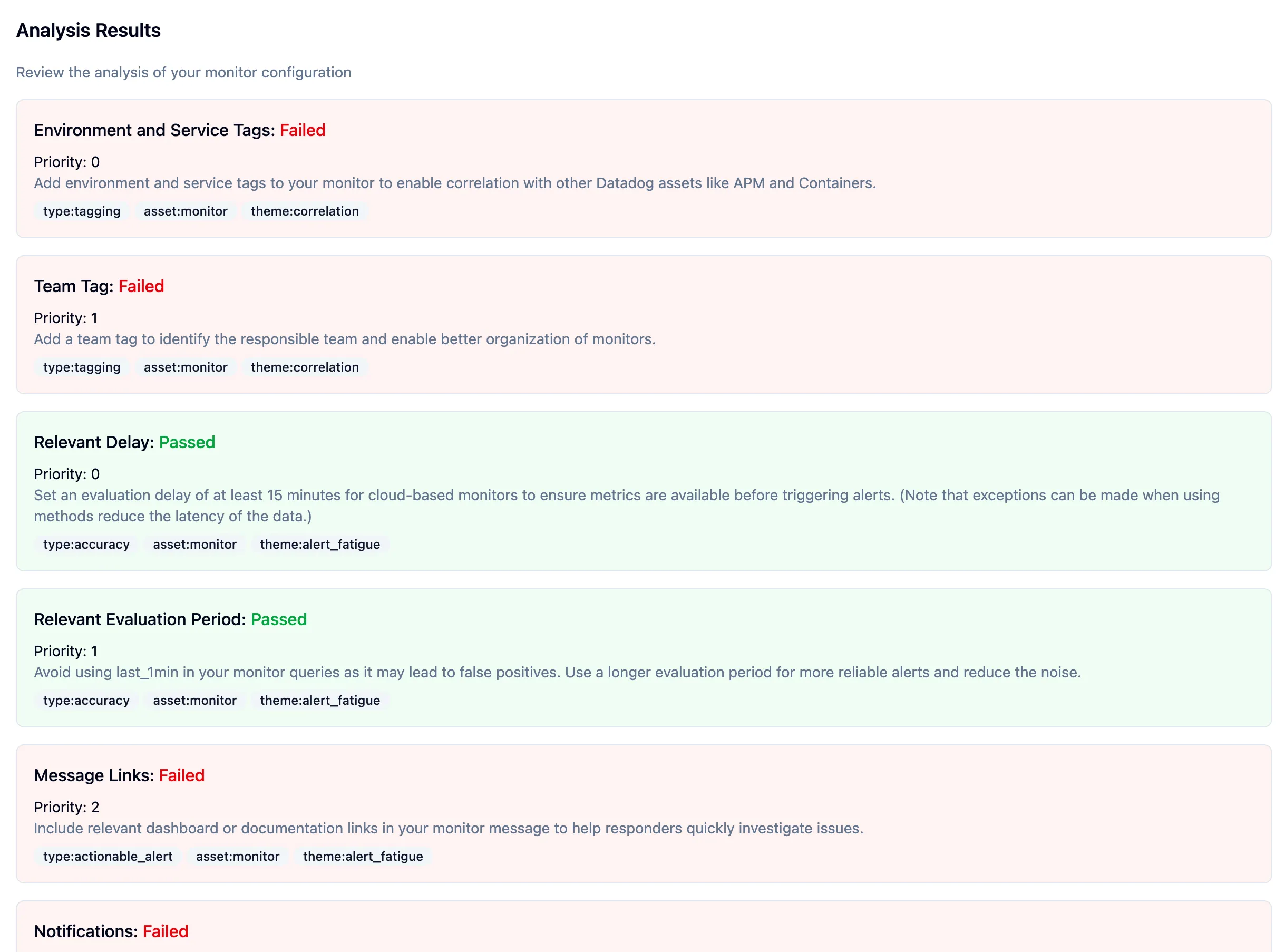Viewport: 1285px width, 952px height.
Task: Click type:tagging tag in Team Tag card
Action: [82, 367]
